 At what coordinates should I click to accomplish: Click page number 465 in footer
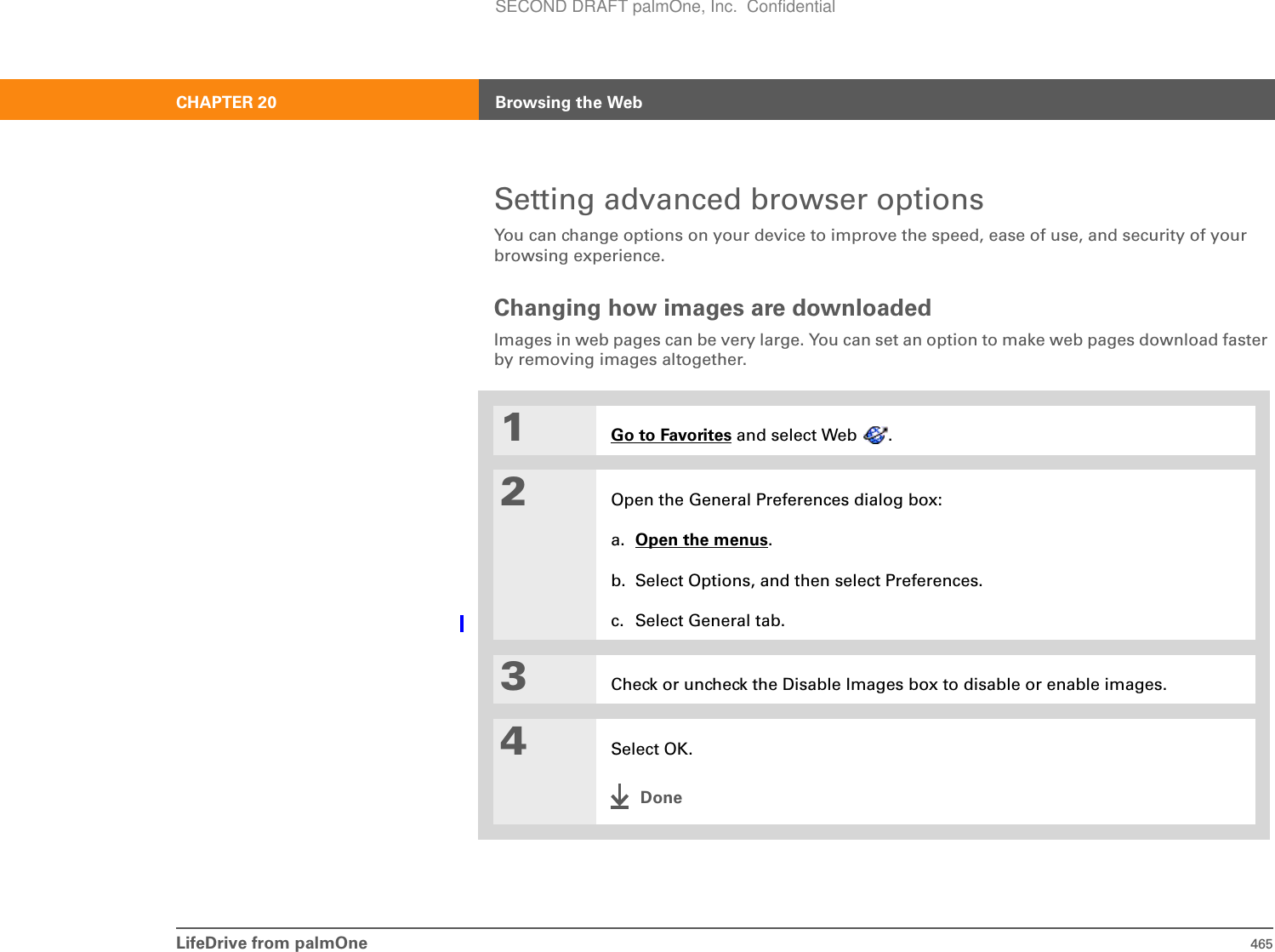click(1261, 943)
